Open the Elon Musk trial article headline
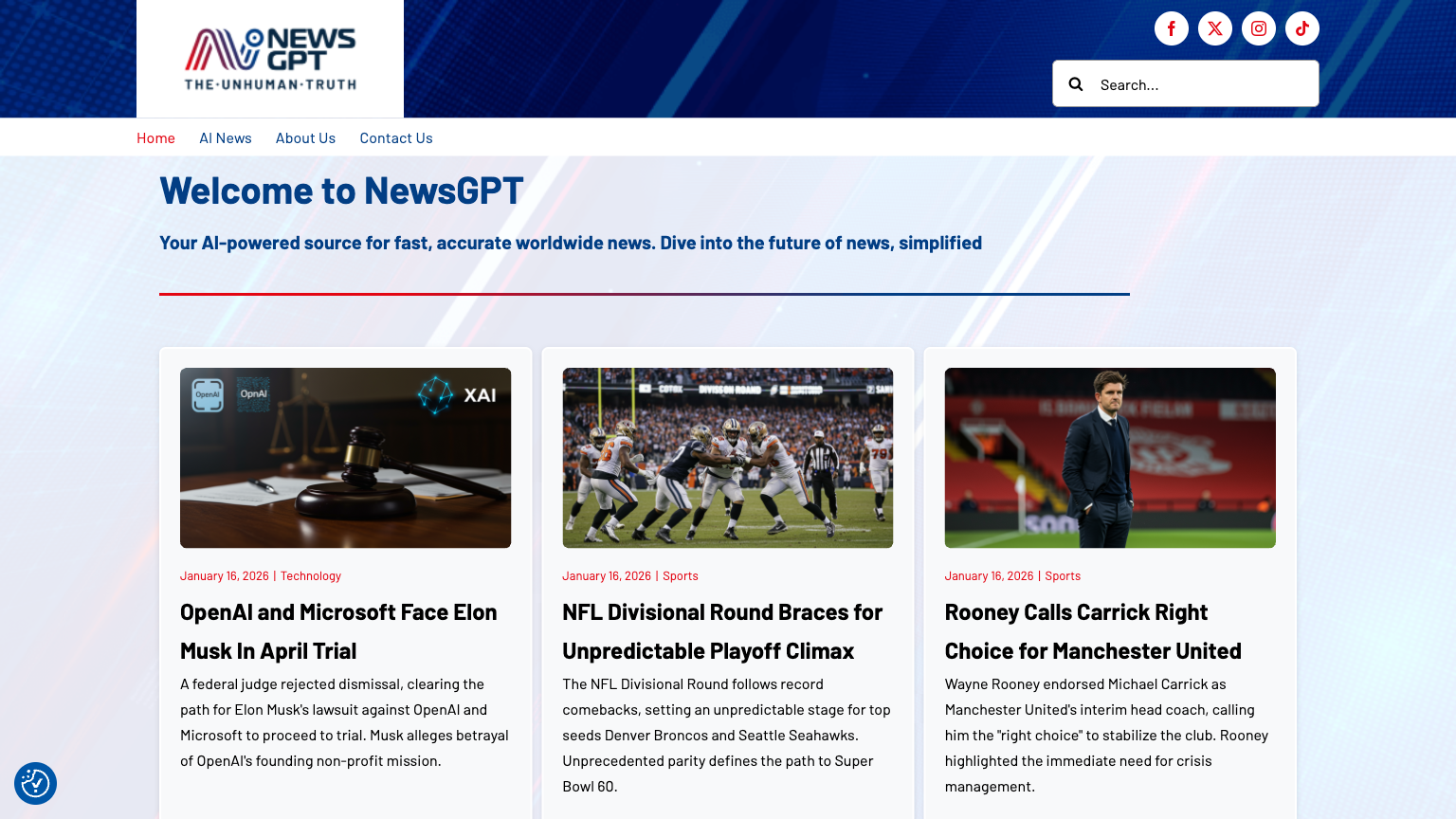This screenshot has height=819, width=1456. coord(338,630)
